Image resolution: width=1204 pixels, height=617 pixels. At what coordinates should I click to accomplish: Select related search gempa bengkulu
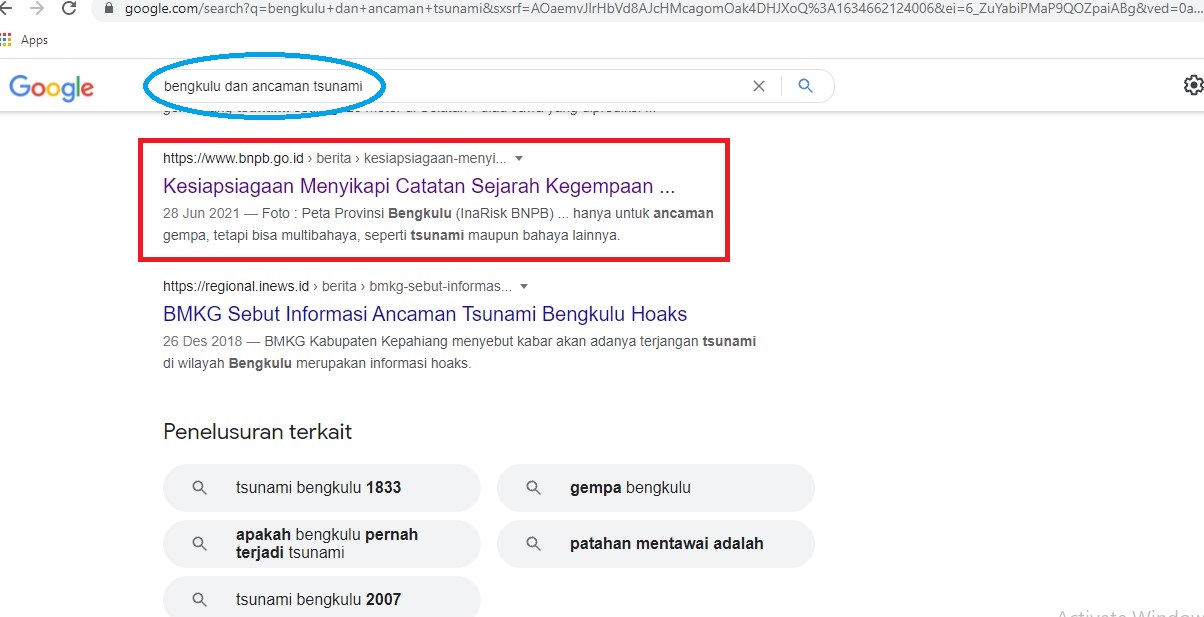pyautogui.click(x=655, y=488)
